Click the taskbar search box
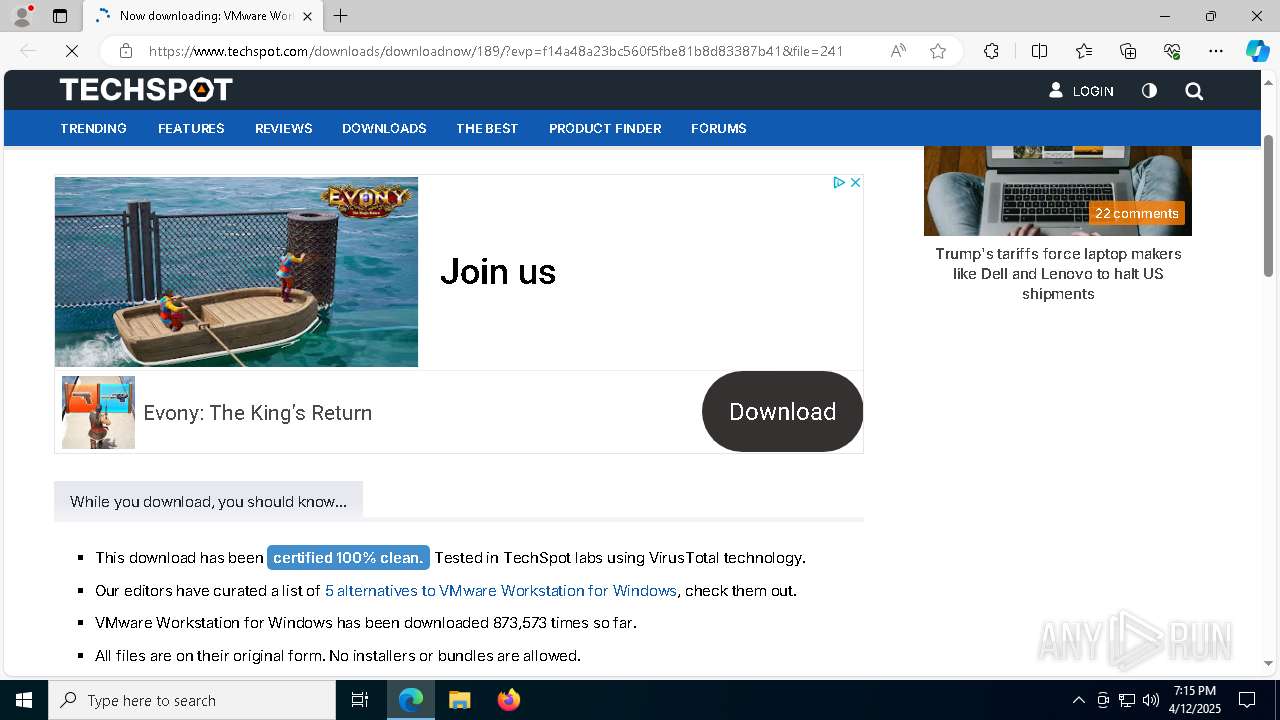This screenshot has height=720, width=1280. click(x=192, y=700)
